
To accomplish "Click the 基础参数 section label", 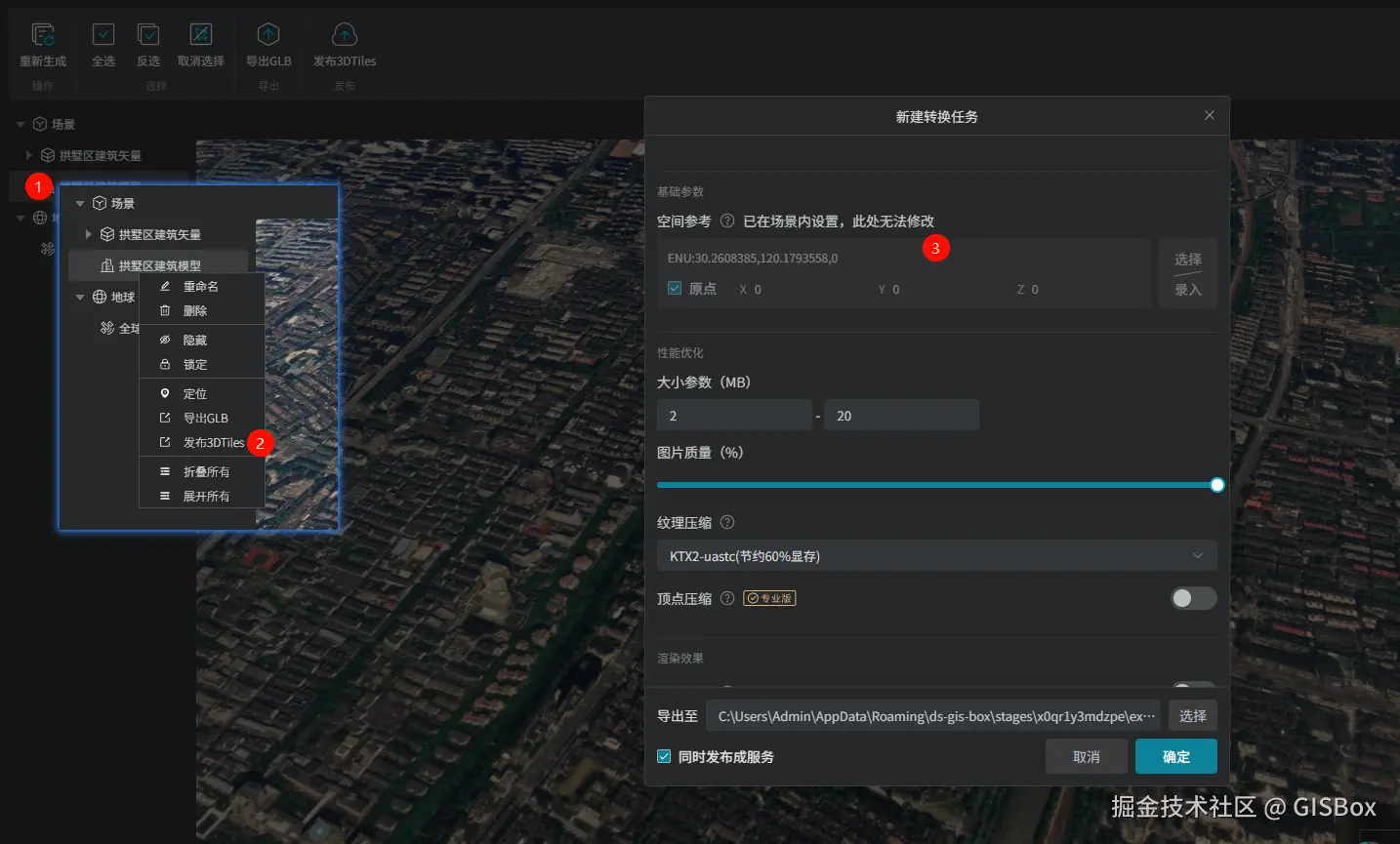I will [x=680, y=191].
